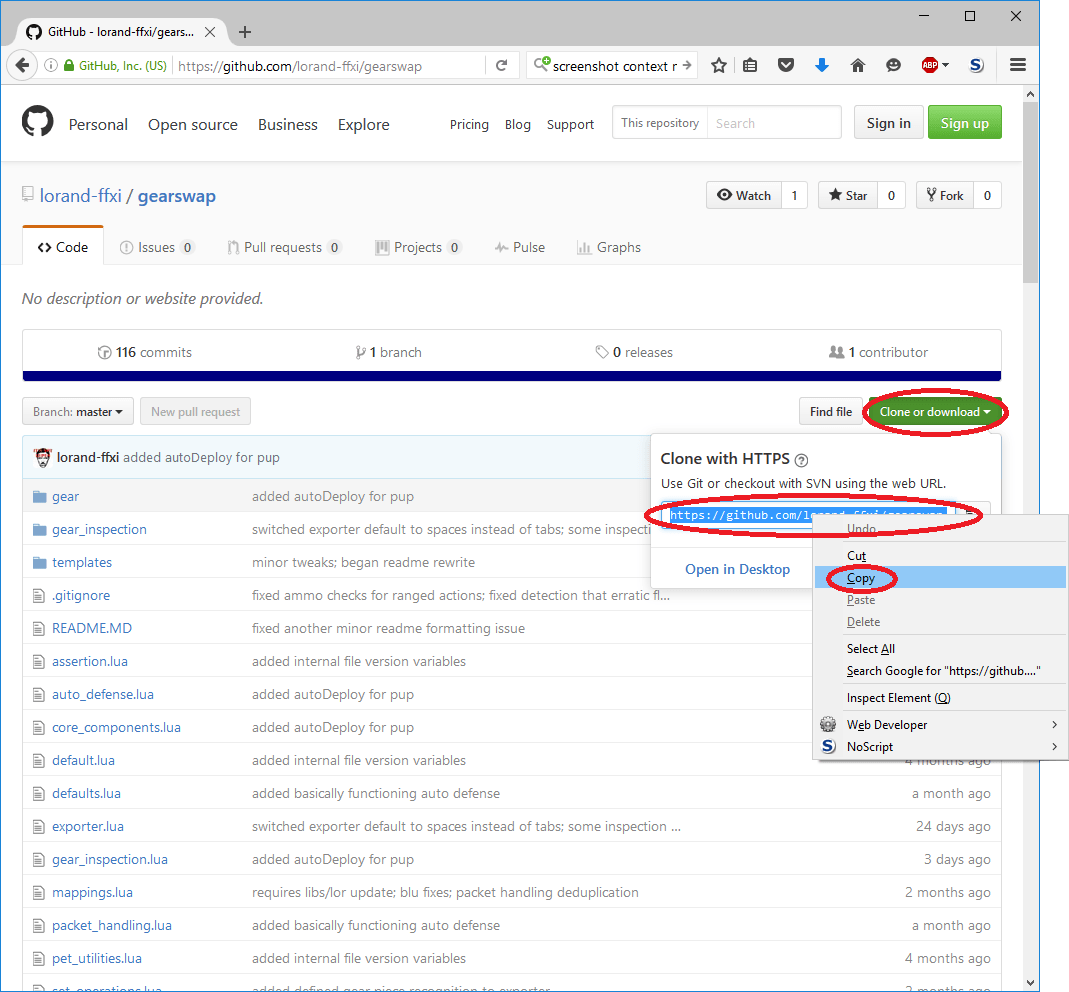Submit the browser search with the arrow
This screenshot has width=1069, height=992.
687,65
